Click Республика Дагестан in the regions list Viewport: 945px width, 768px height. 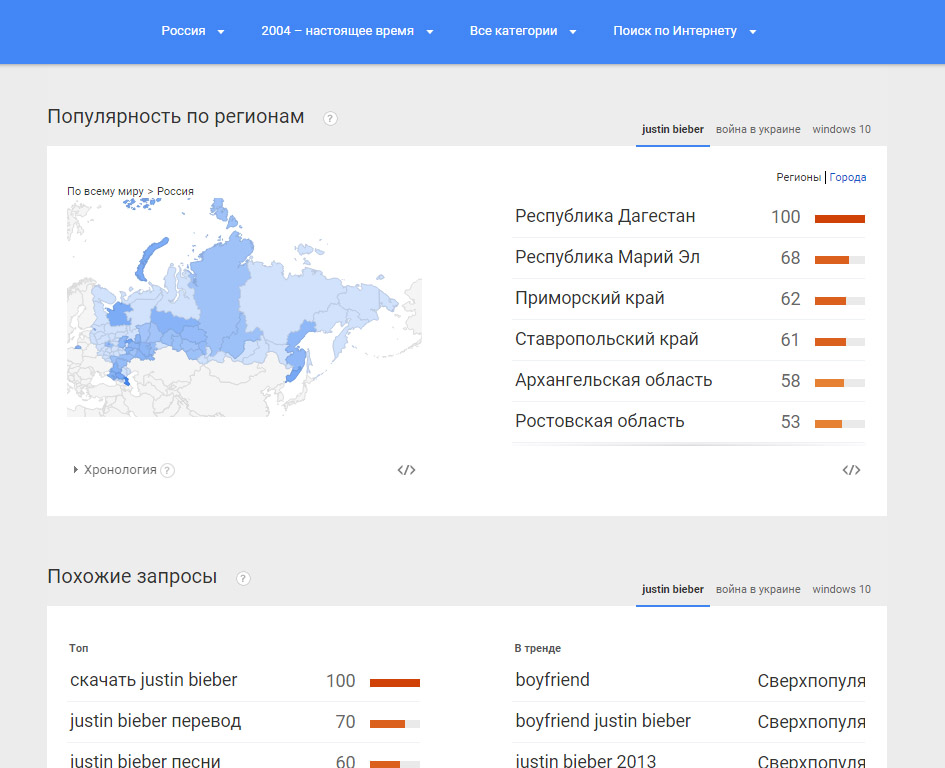tap(605, 217)
